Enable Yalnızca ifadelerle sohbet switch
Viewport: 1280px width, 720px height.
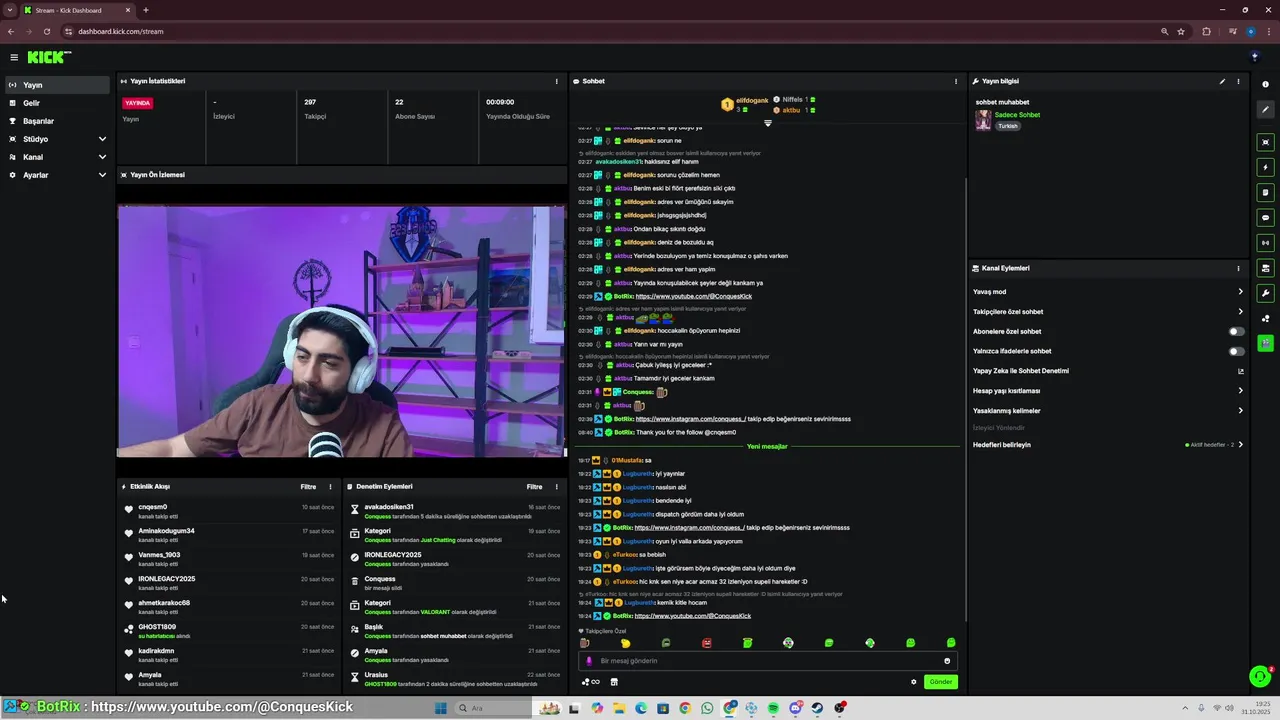[1237, 351]
